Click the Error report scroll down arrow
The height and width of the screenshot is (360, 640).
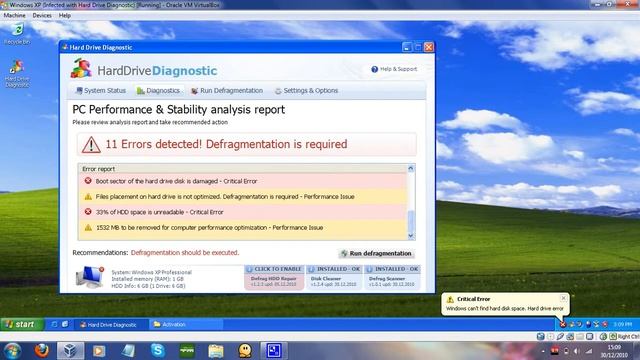411,236
